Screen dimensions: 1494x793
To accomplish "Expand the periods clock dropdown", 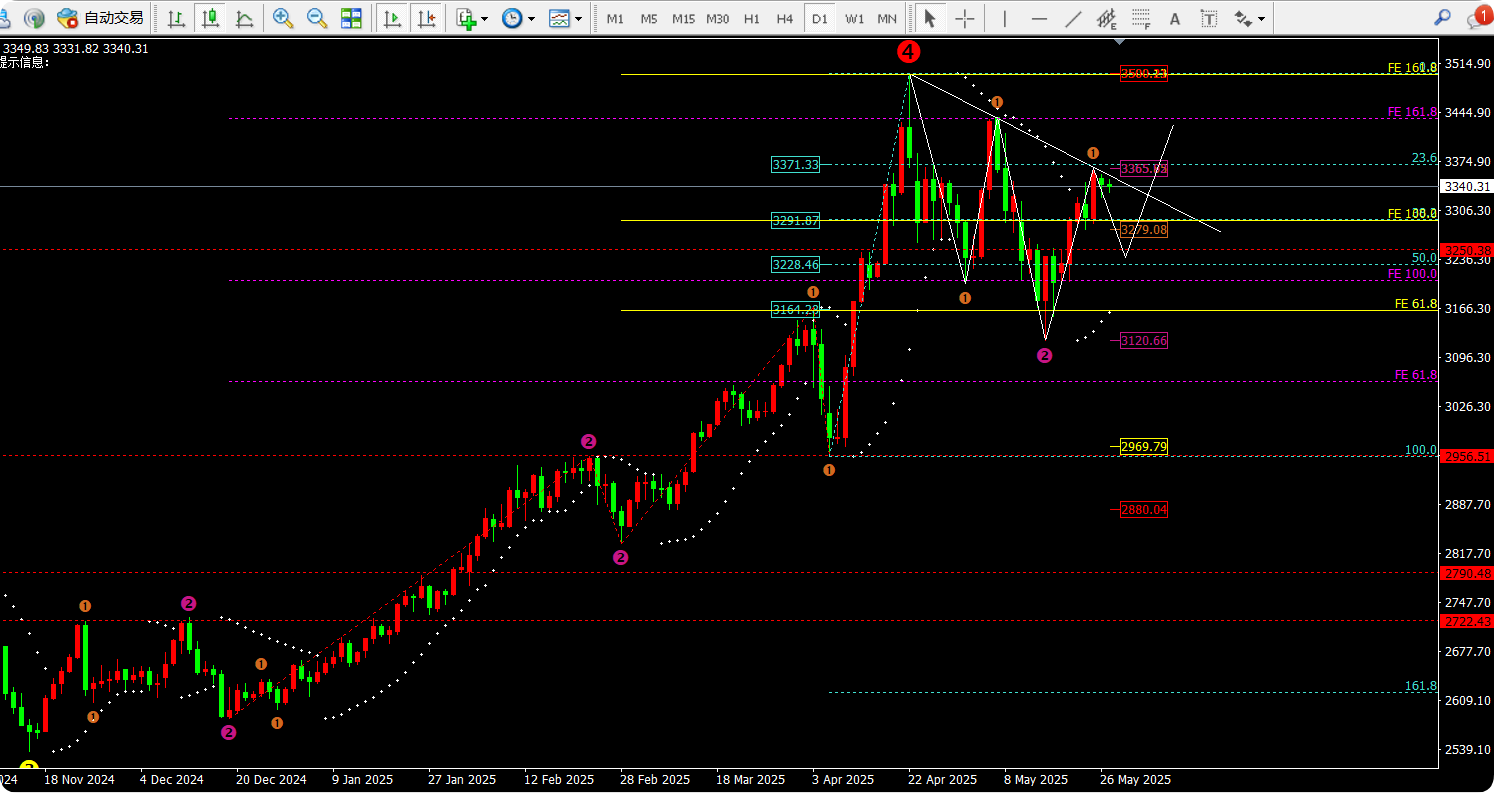I will coord(518,18).
